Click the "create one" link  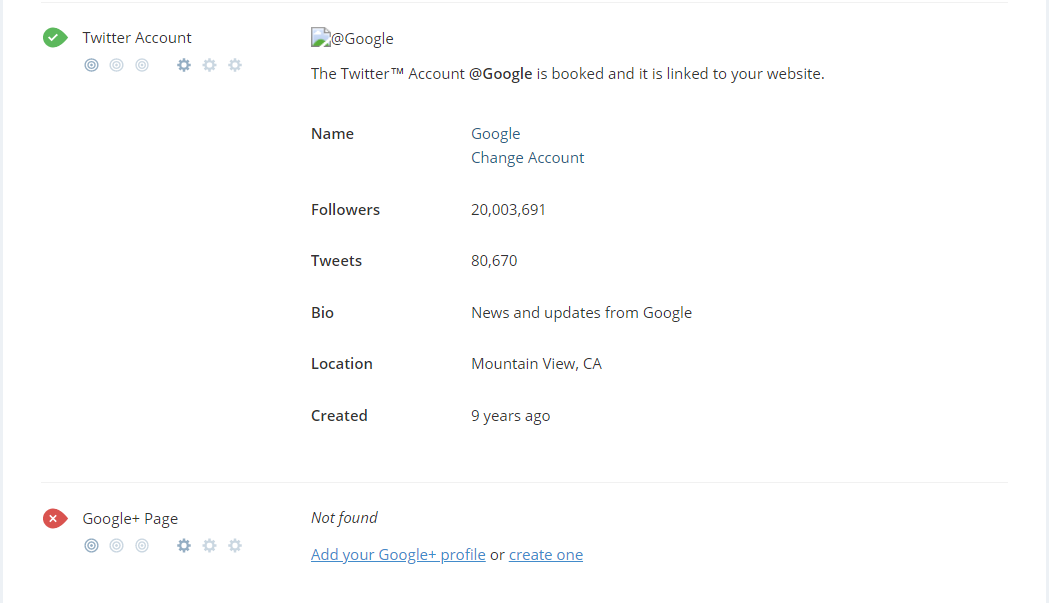coord(546,555)
